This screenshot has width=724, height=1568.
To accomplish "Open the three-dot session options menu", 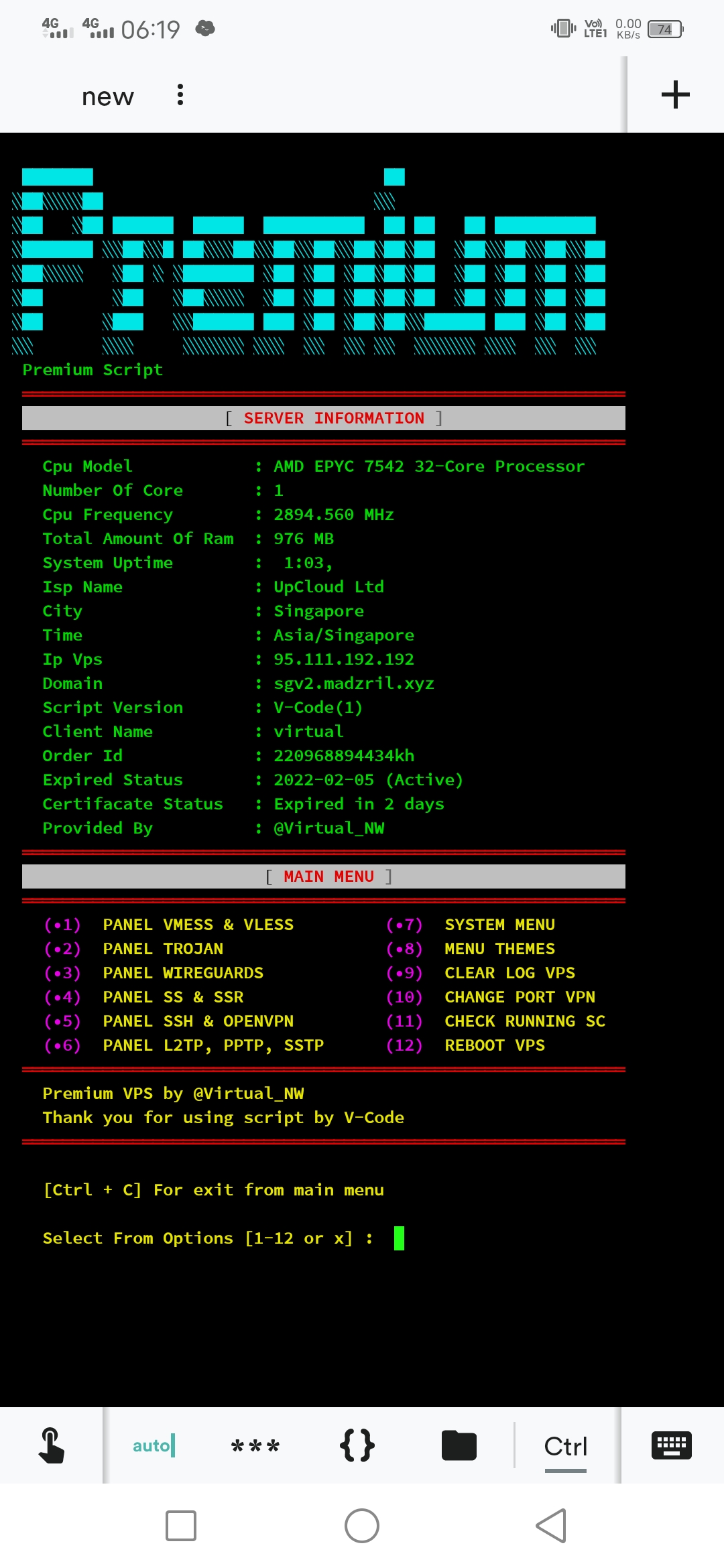I will pos(180,95).
